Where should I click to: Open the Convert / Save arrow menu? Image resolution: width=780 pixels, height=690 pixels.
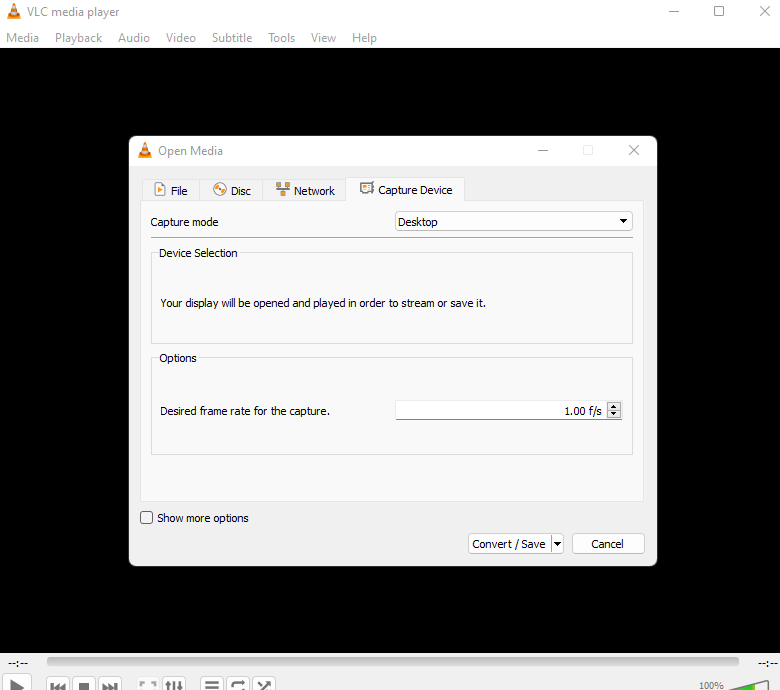pos(558,544)
